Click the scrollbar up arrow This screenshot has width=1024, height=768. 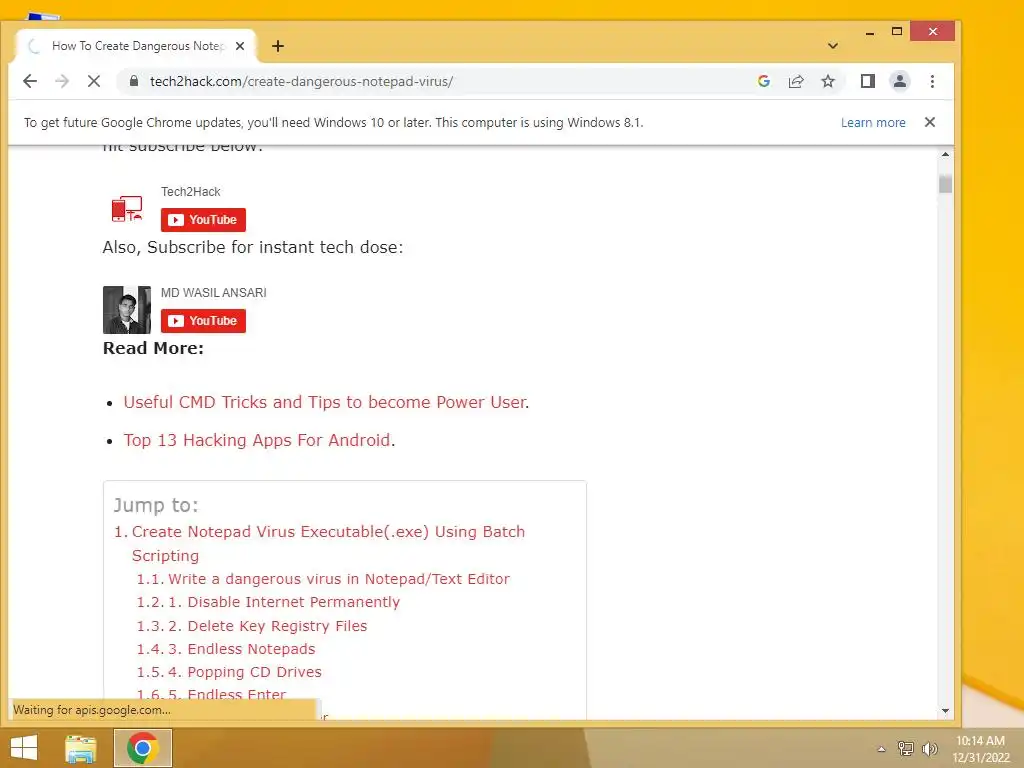[x=945, y=155]
